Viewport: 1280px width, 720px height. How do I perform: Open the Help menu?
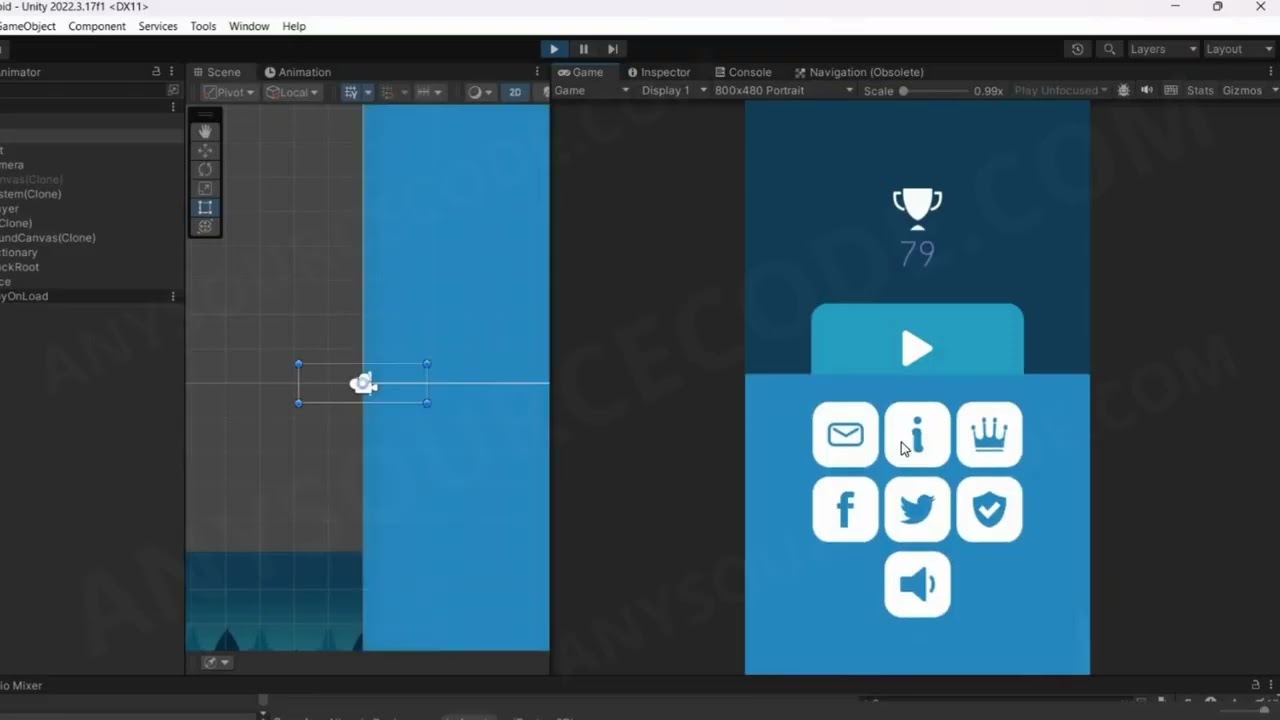(294, 26)
